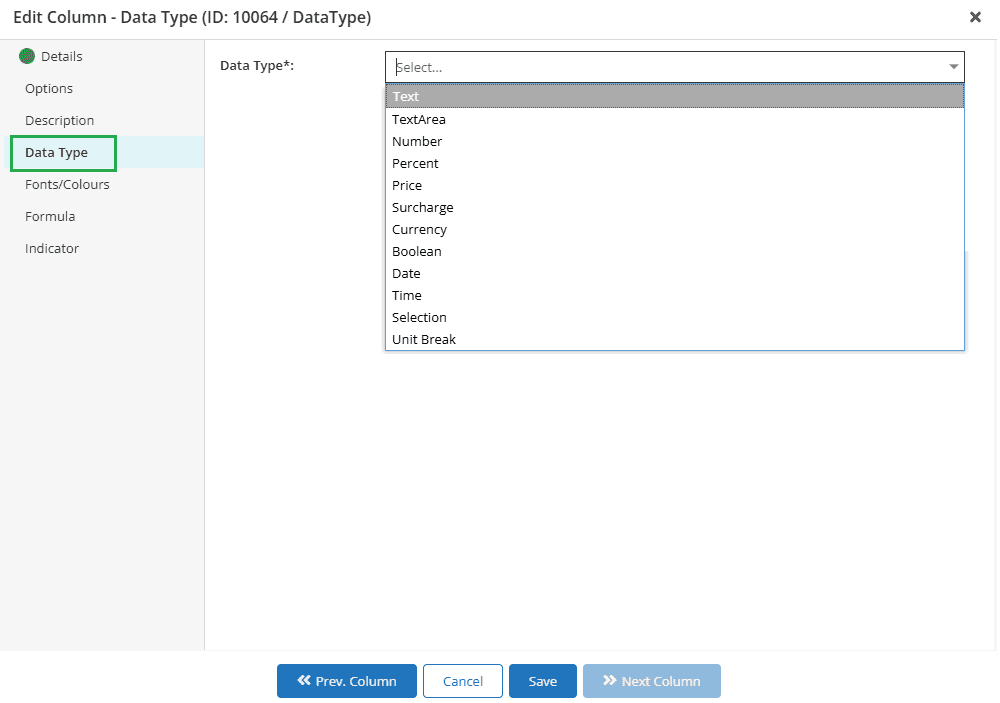The image size is (1000, 703).
Task: Select Currency as the data type
Action: click(675, 229)
